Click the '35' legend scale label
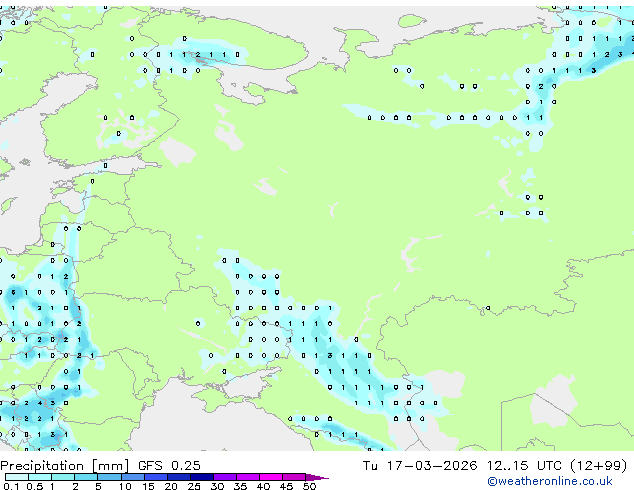This screenshot has width=634, height=490. click(240, 486)
